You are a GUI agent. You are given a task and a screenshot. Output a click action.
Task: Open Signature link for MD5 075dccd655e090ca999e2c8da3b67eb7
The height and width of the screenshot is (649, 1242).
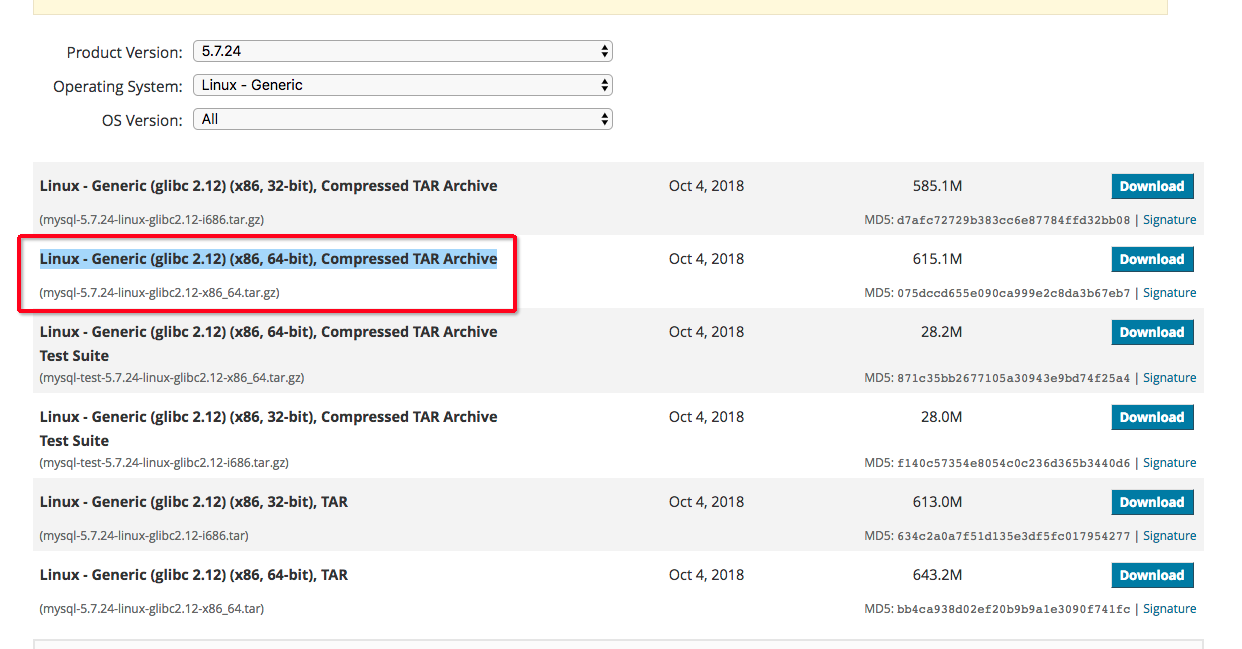1169,293
